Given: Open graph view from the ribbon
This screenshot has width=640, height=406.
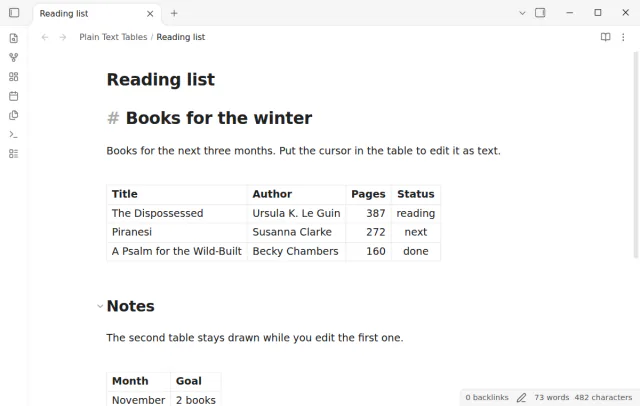Looking at the screenshot, I should (x=13, y=58).
